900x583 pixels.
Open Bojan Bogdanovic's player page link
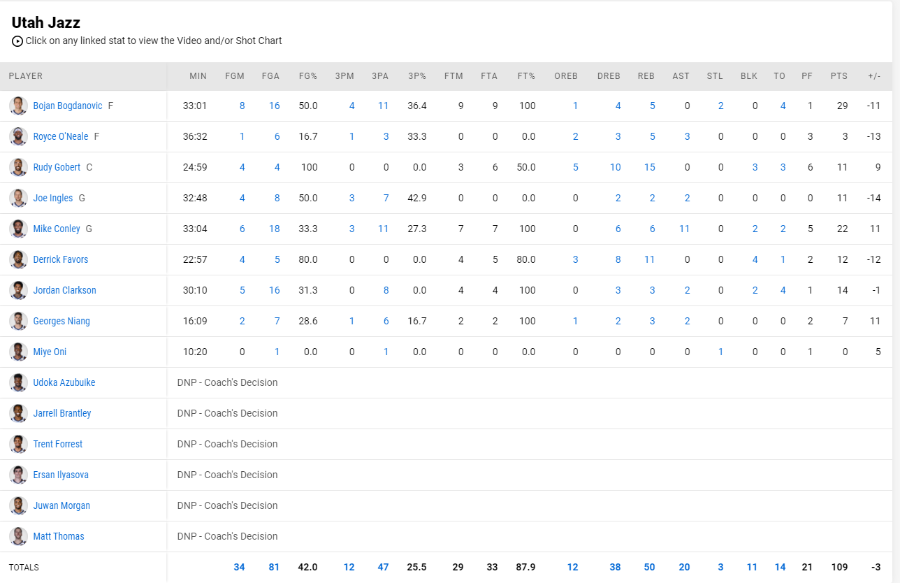click(68, 106)
